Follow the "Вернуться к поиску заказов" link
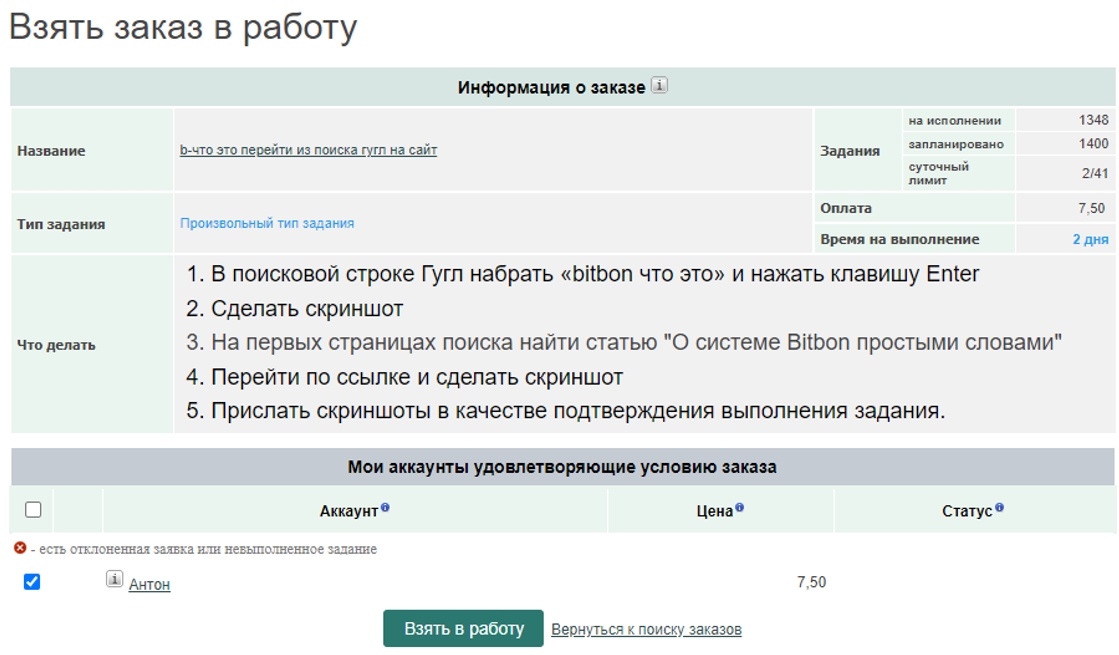Image resolution: width=1119 pixels, height=655 pixels. click(647, 629)
